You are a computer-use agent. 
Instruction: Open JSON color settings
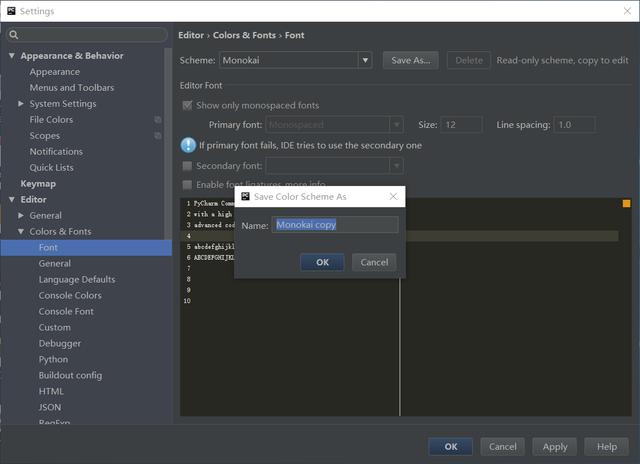(50, 407)
